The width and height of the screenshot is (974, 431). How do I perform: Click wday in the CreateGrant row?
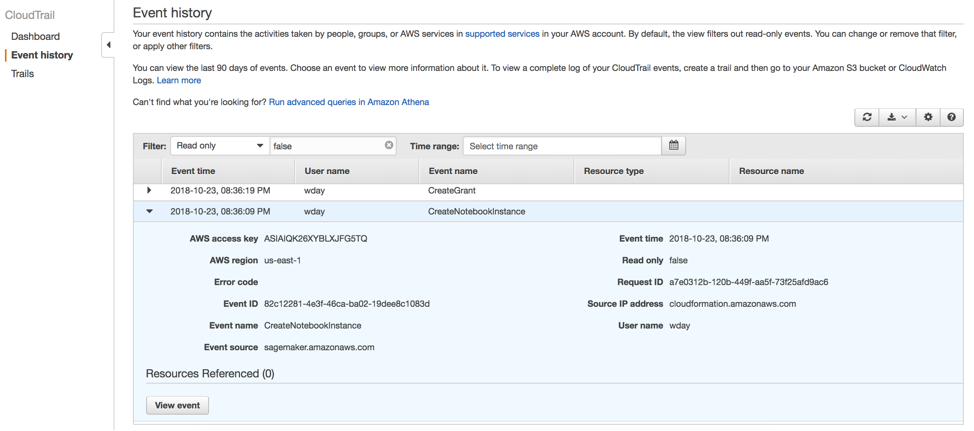click(314, 191)
